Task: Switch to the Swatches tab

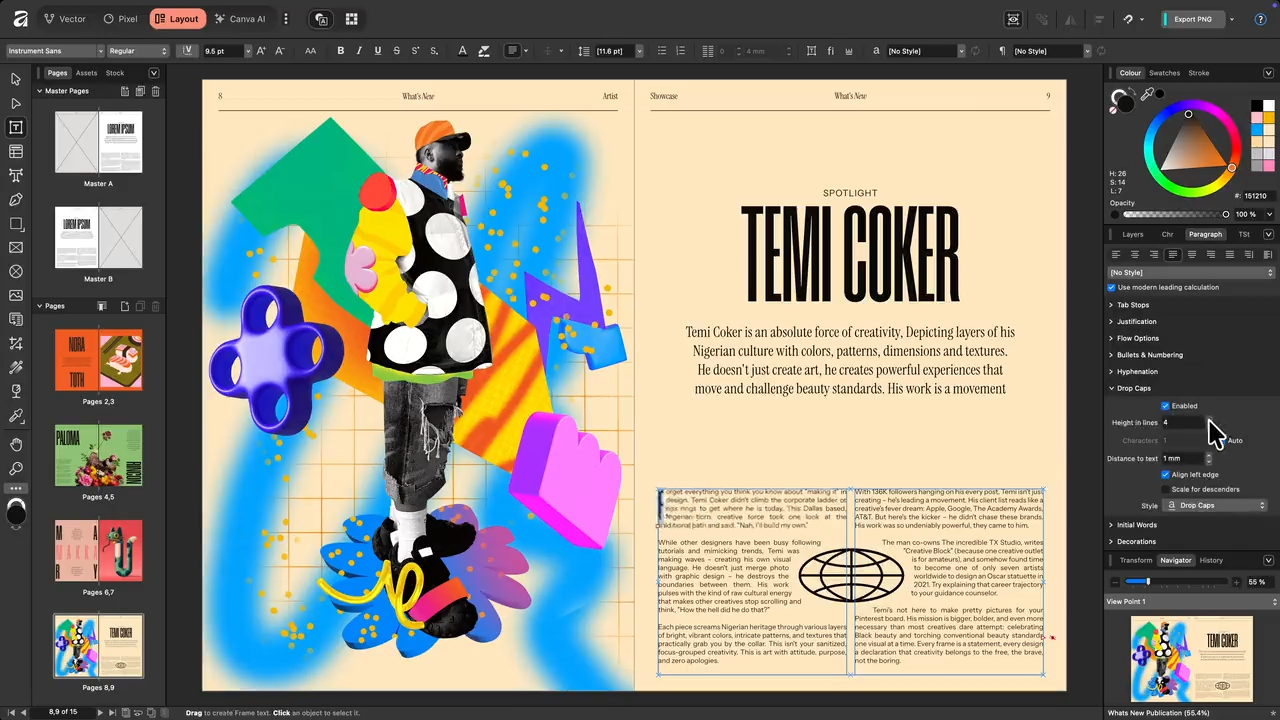Action: point(1164,72)
